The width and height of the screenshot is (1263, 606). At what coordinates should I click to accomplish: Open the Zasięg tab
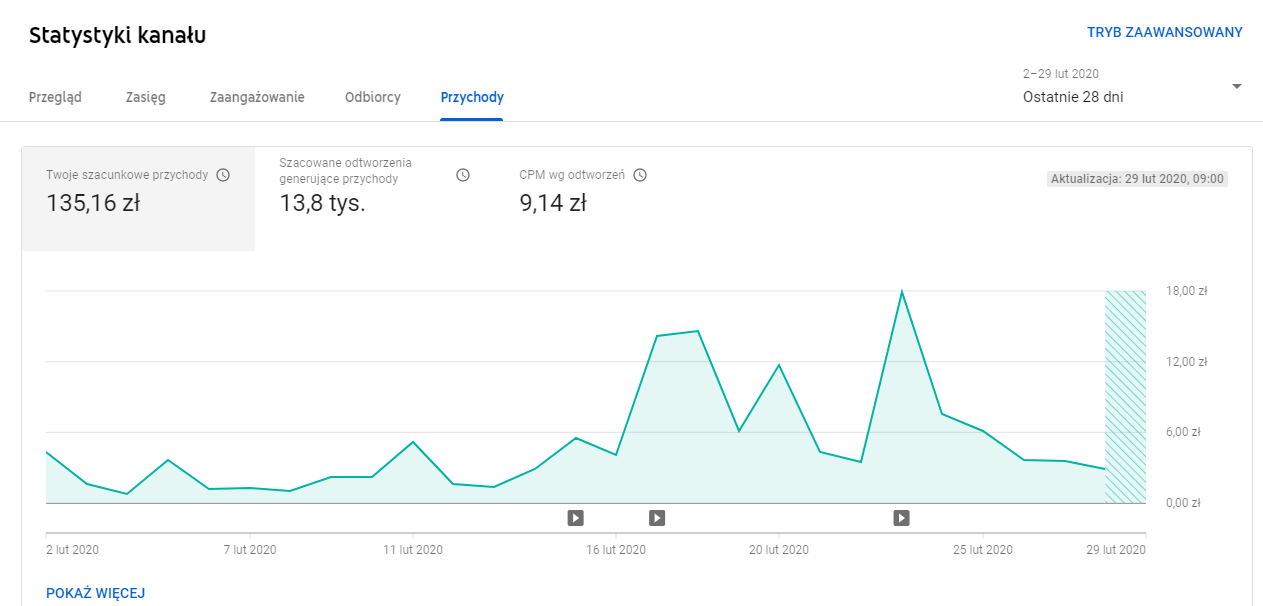(145, 97)
